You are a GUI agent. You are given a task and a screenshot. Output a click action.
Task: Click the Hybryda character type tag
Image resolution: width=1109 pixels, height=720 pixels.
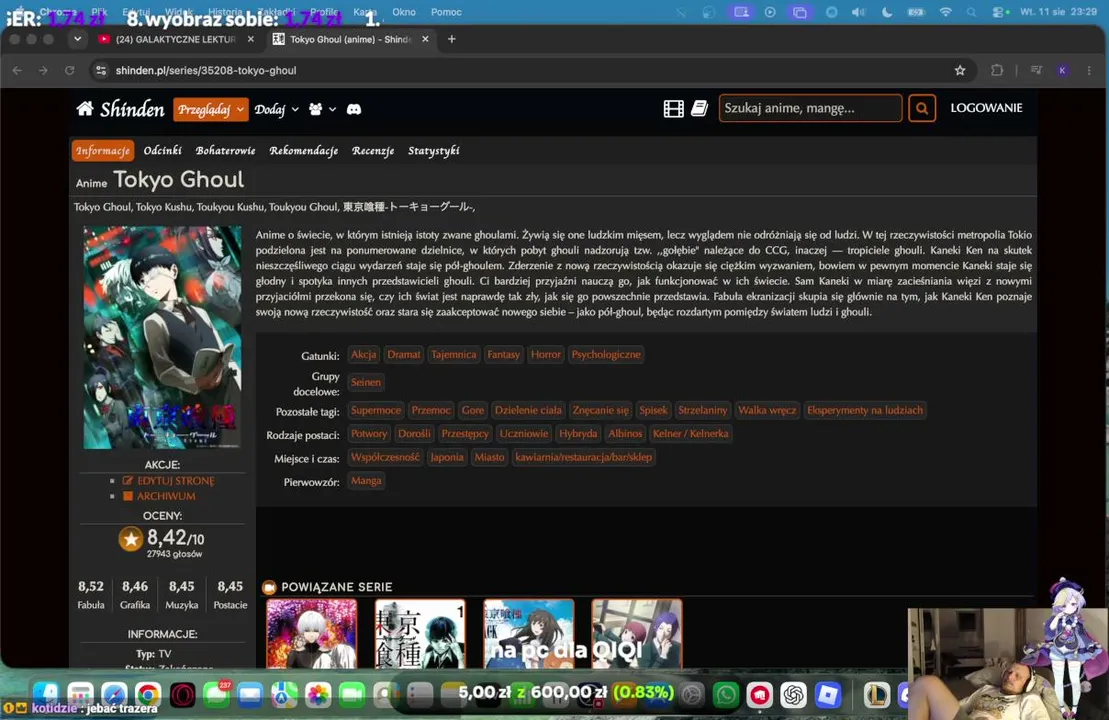578,434
